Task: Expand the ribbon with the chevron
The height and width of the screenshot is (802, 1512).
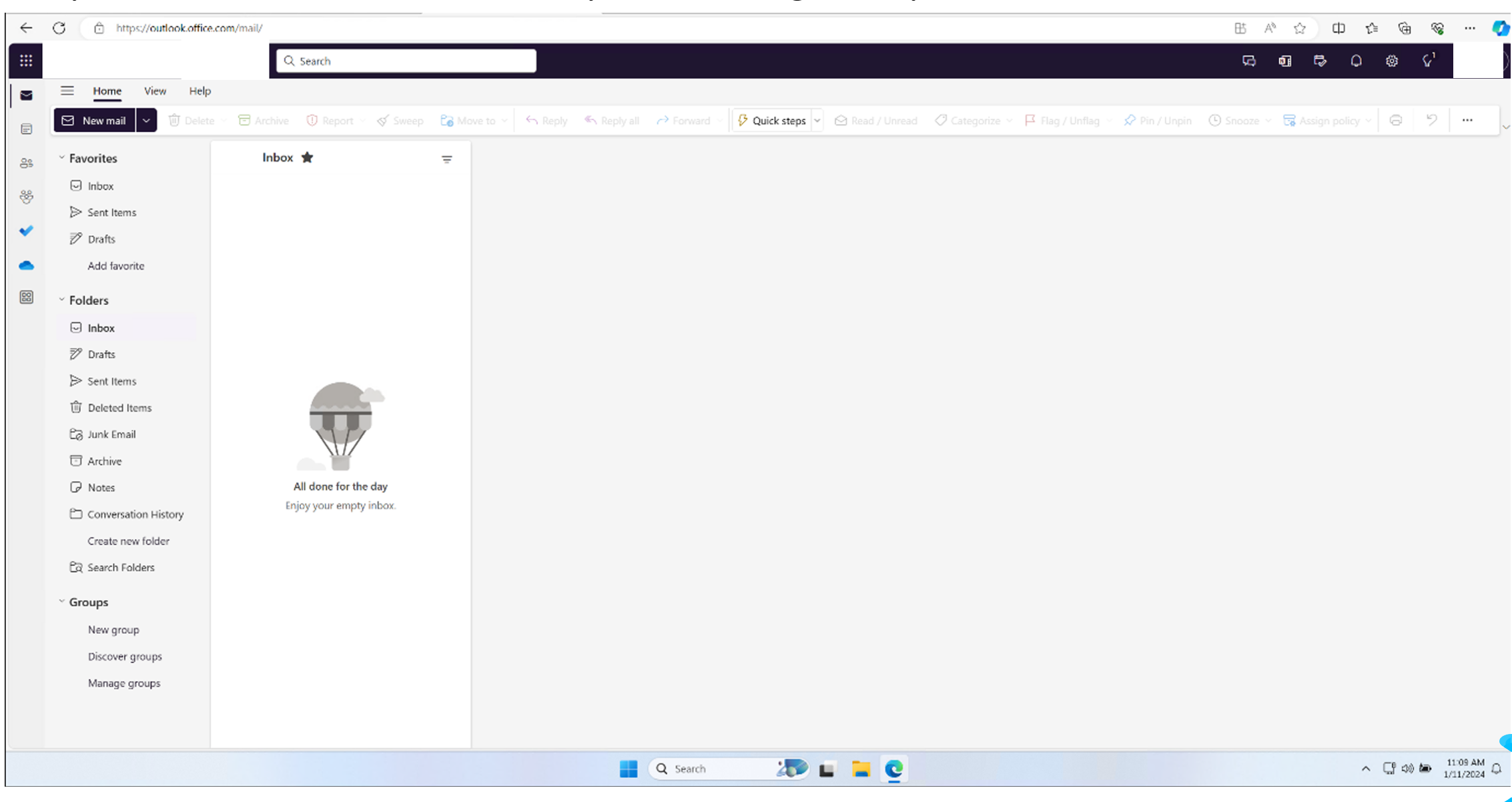Action: tap(1506, 127)
